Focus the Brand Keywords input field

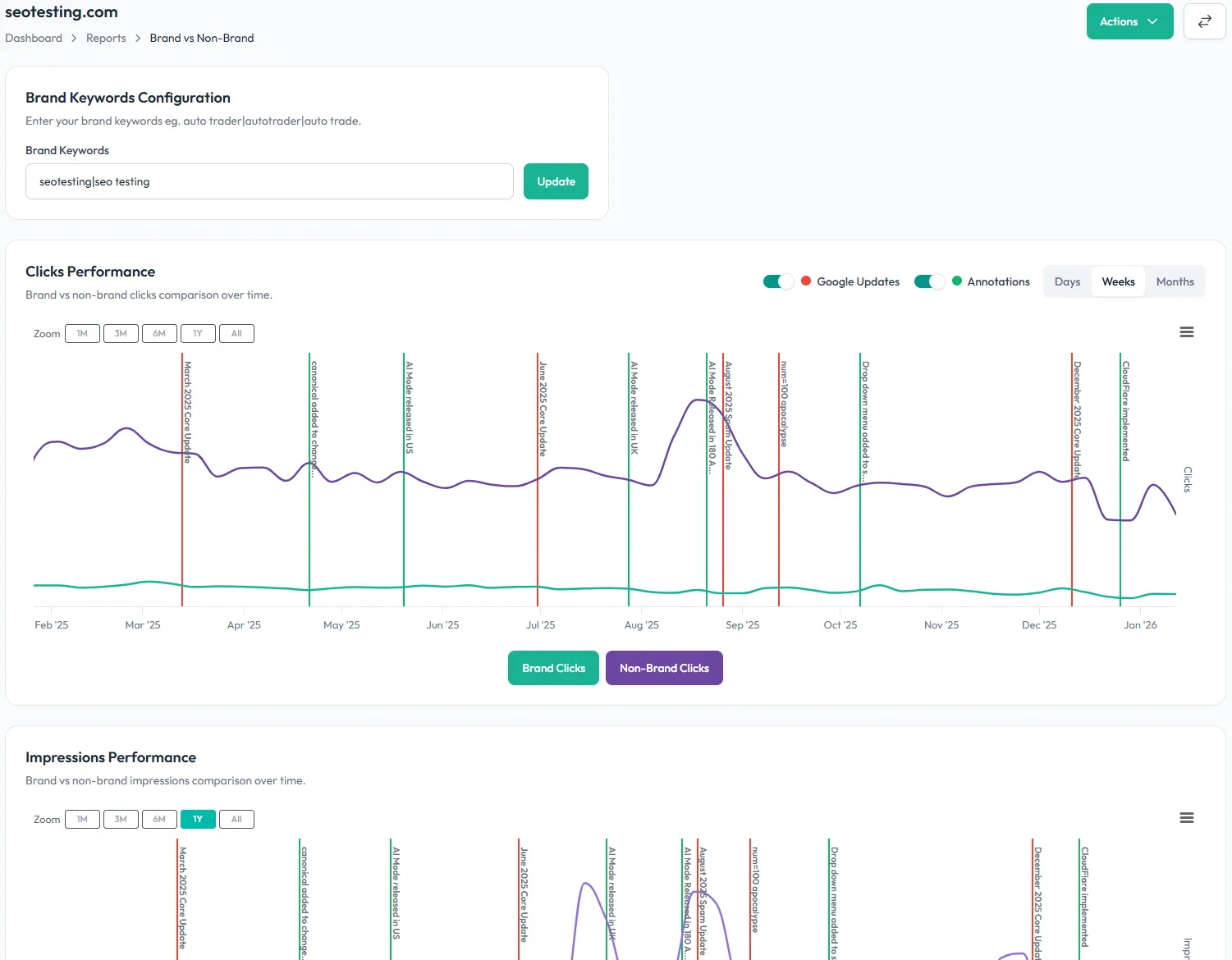269,181
